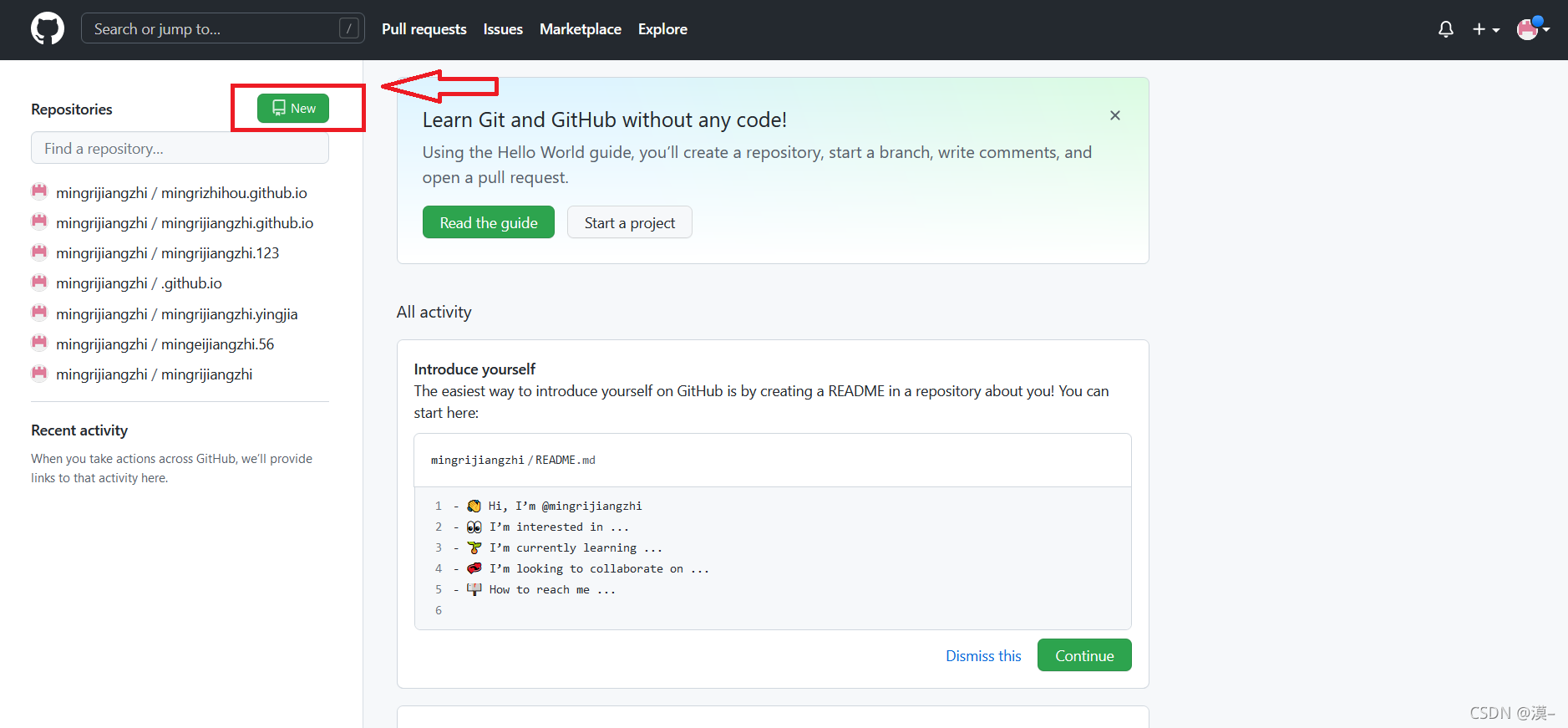
Task: Click the 'All activity' heading
Action: pos(434,312)
